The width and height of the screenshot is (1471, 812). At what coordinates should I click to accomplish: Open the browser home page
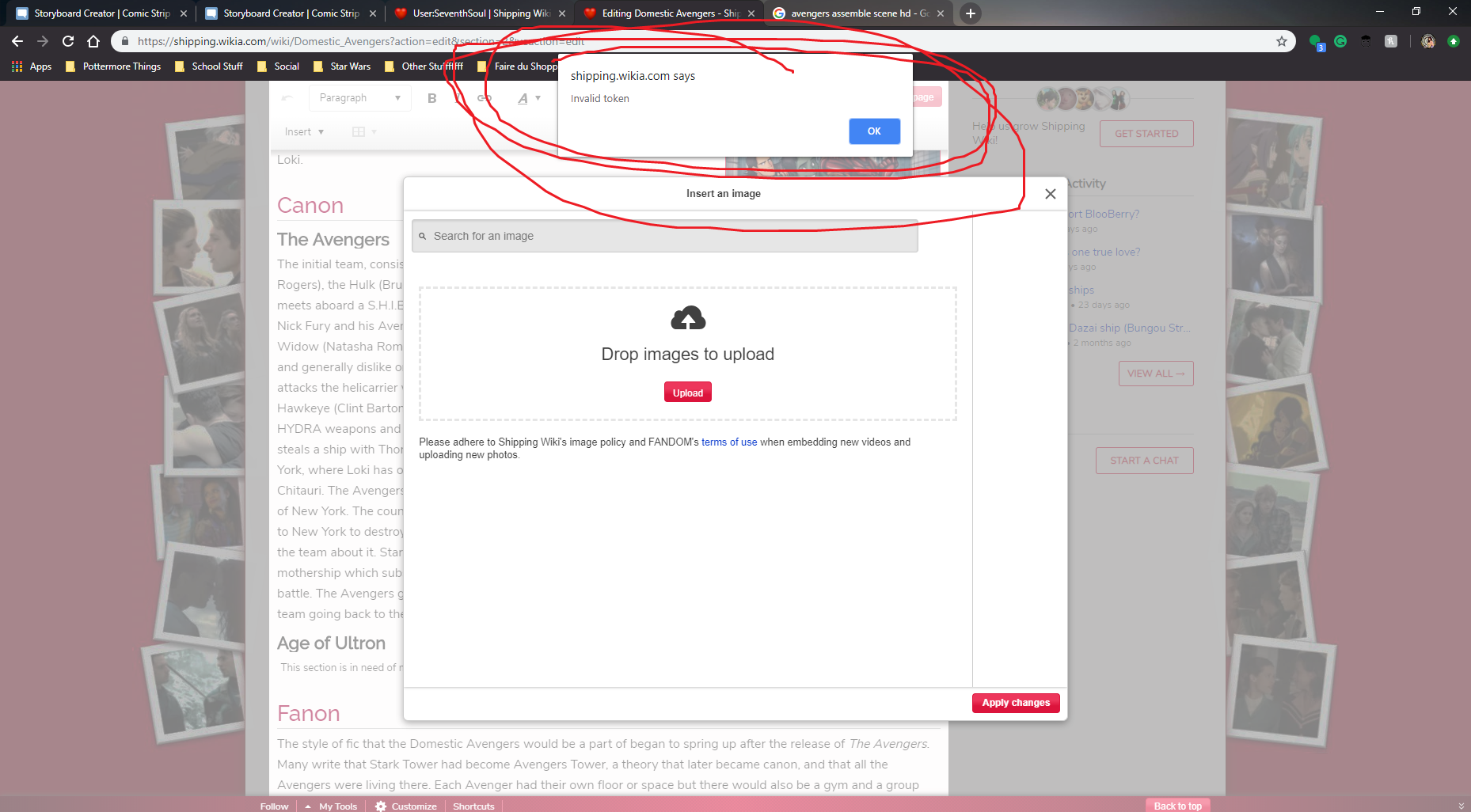point(93,41)
